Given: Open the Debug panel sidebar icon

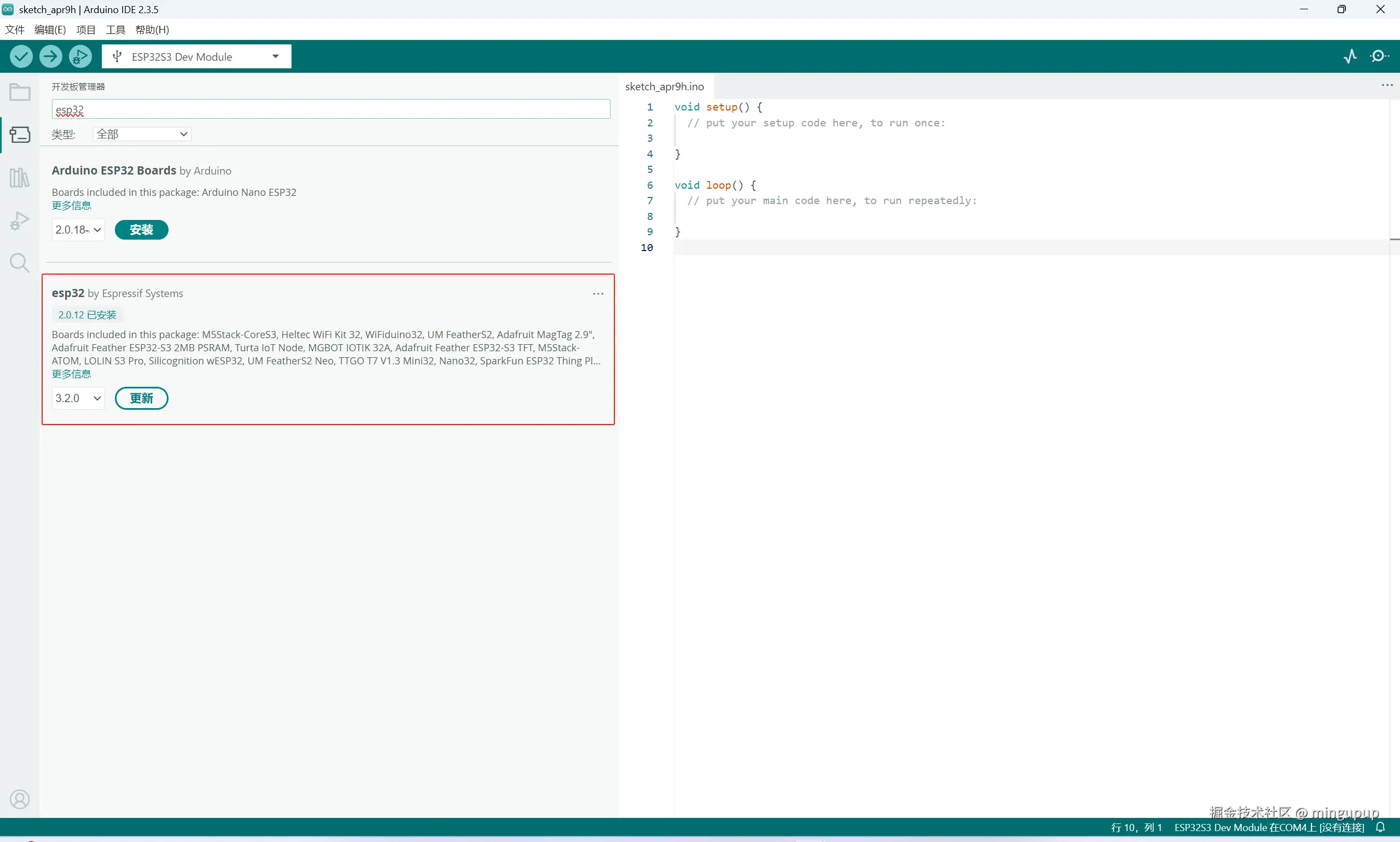Looking at the screenshot, I should tap(20, 220).
